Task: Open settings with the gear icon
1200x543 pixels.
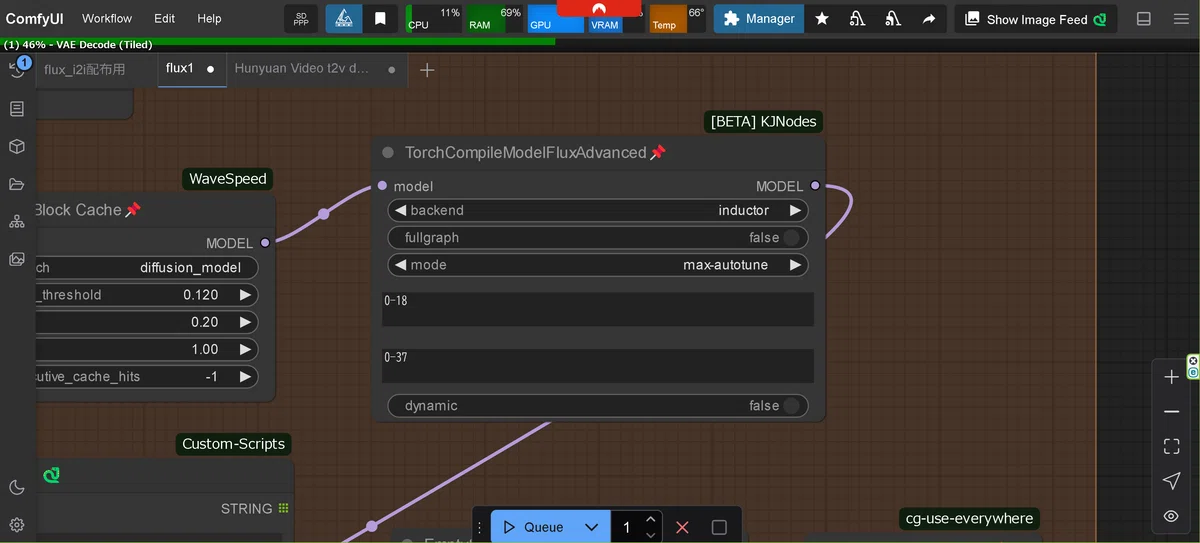Action: tap(17, 524)
